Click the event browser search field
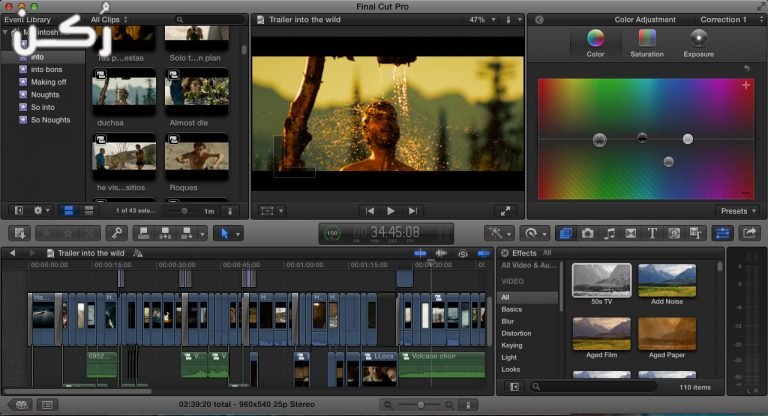Viewport: 768px width, 416px height. tap(209, 20)
